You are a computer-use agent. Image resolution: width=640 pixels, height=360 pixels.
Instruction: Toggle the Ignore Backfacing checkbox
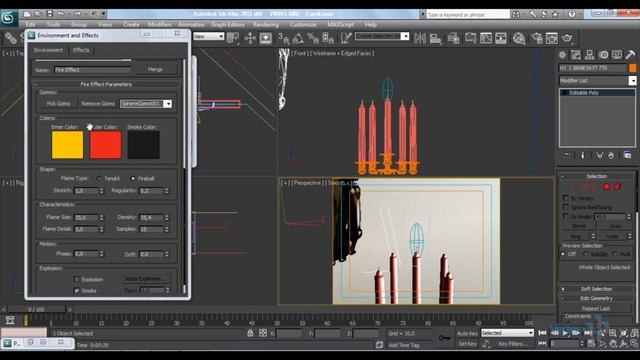(x=566, y=207)
